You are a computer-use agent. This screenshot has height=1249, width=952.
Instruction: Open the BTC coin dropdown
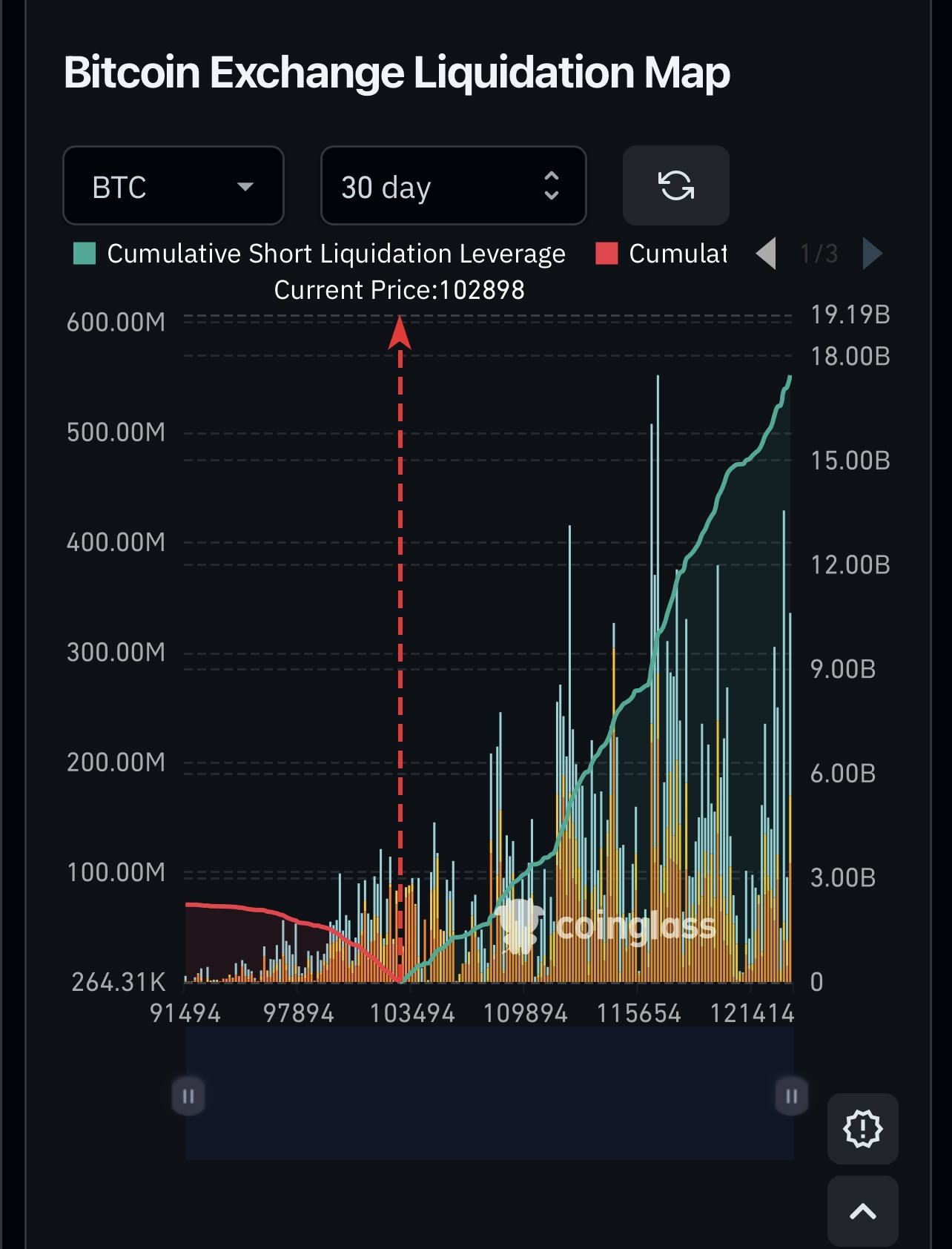[x=173, y=185]
